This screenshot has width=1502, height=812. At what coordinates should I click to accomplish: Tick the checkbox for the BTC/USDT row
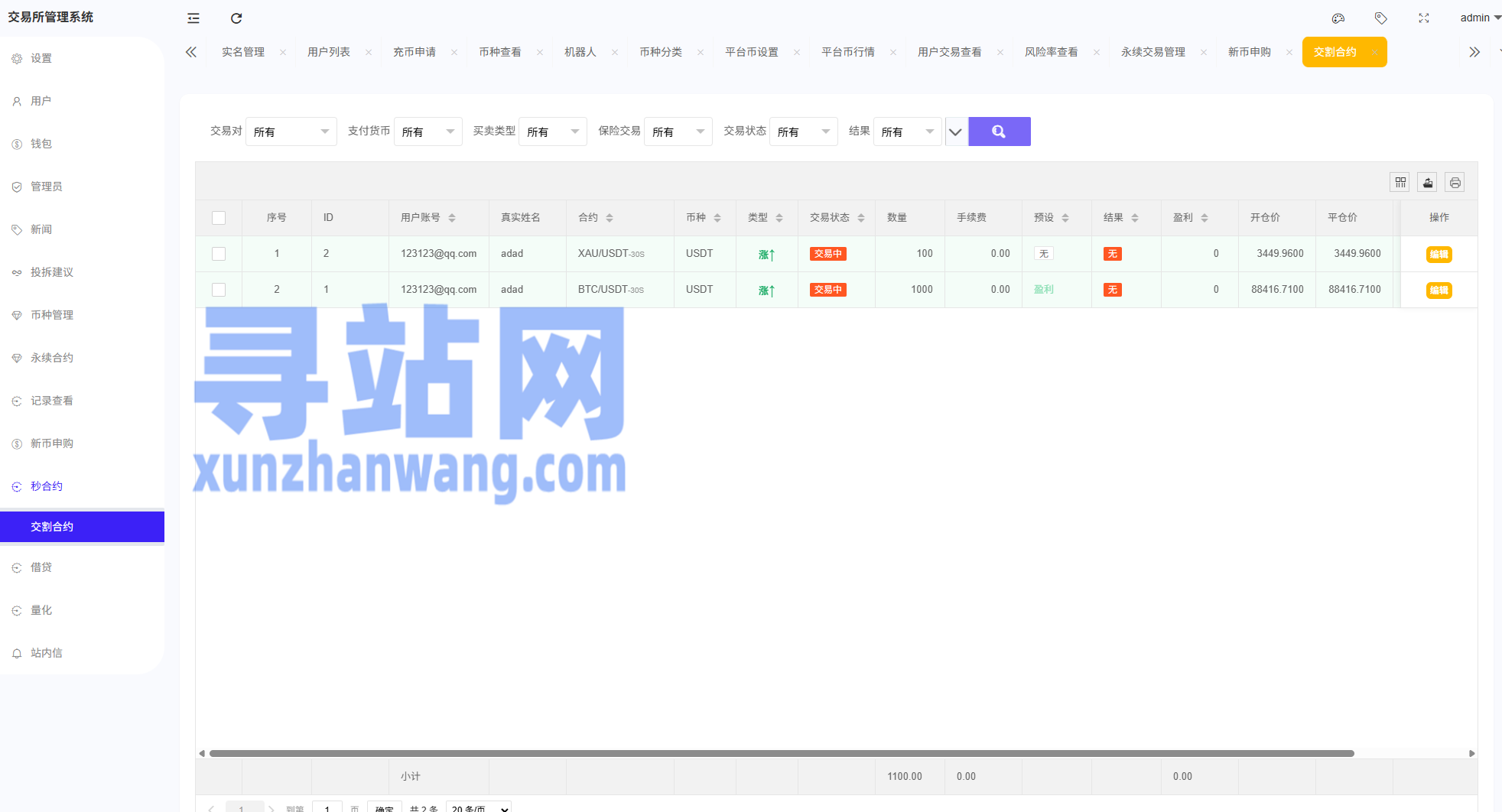pyautogui.click(x=219, y=290)
